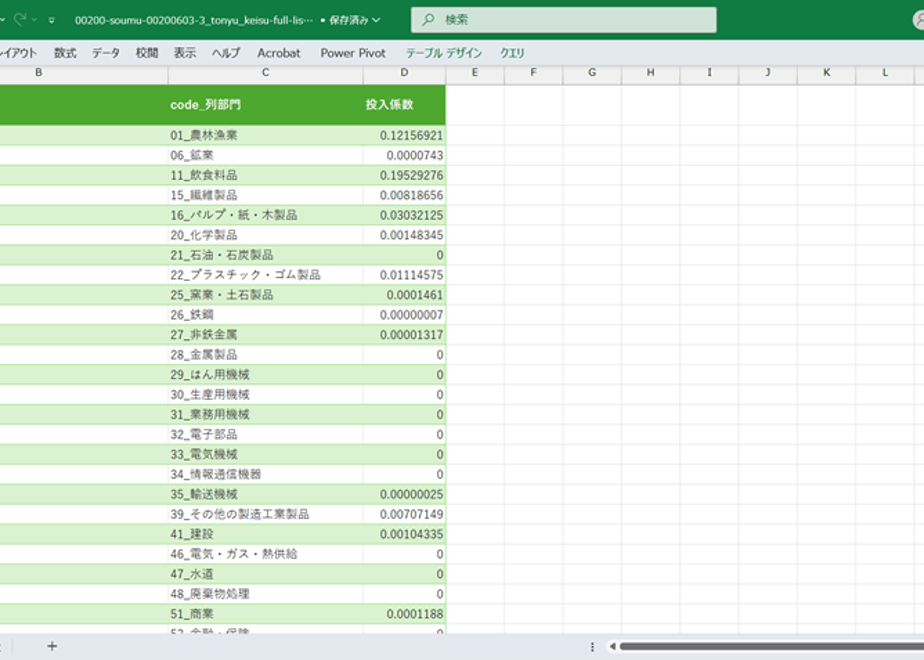Select the cell with value 0.00148345
The image size is (924, 660).
(x=404, y=235)
